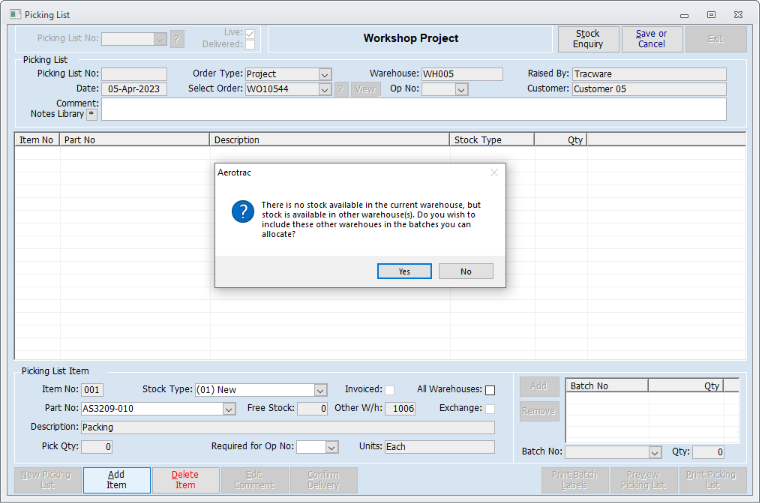This screenshot has height=503, width=760.
Task: Open the Part No dropdown list
Action: click(x=229, y=408)
